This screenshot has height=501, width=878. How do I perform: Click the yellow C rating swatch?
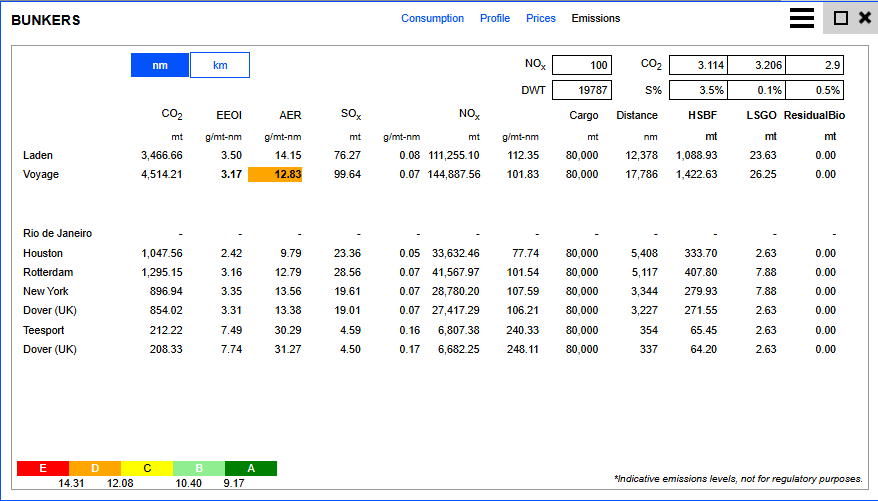[x=147, y=468]
